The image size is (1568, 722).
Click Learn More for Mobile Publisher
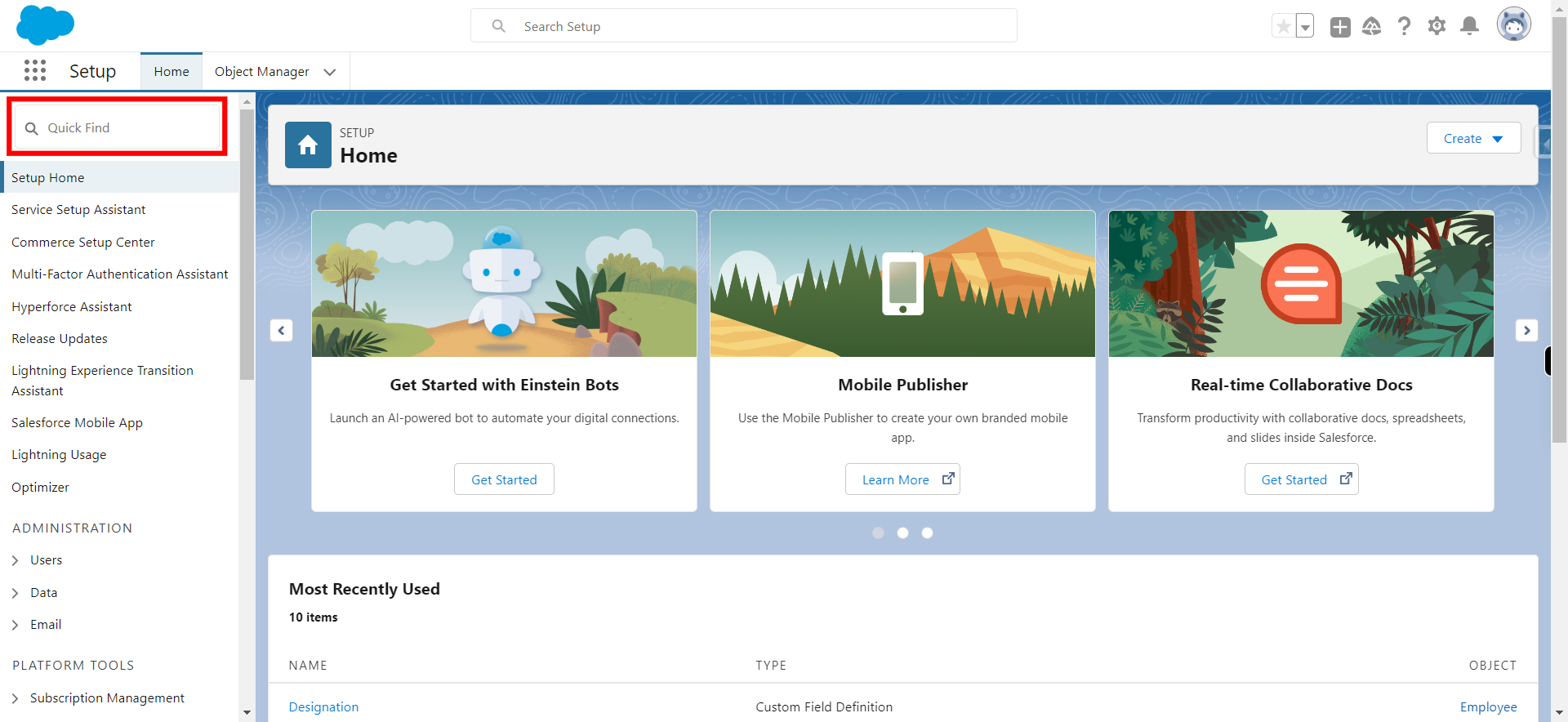coord(902,479)
